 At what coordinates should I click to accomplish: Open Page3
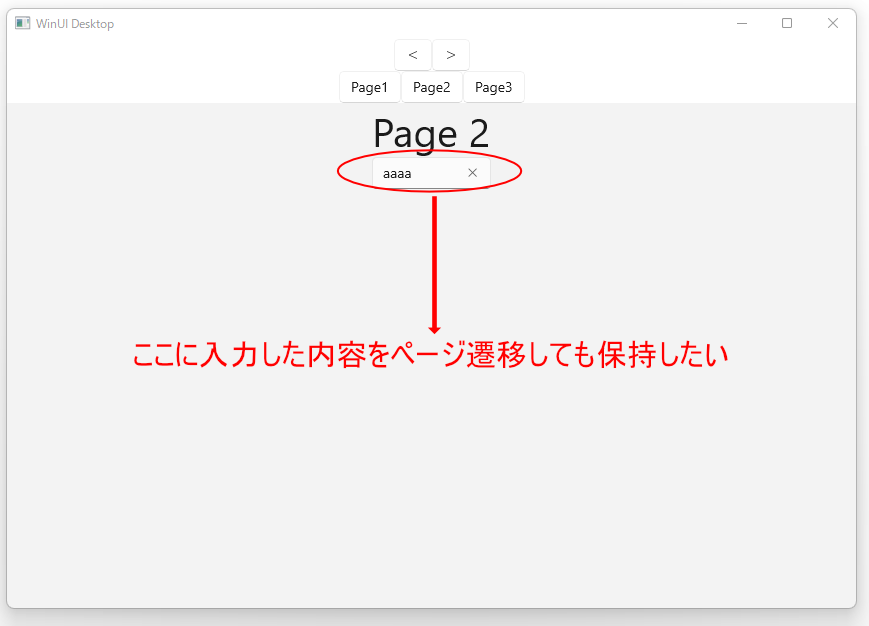493,87
